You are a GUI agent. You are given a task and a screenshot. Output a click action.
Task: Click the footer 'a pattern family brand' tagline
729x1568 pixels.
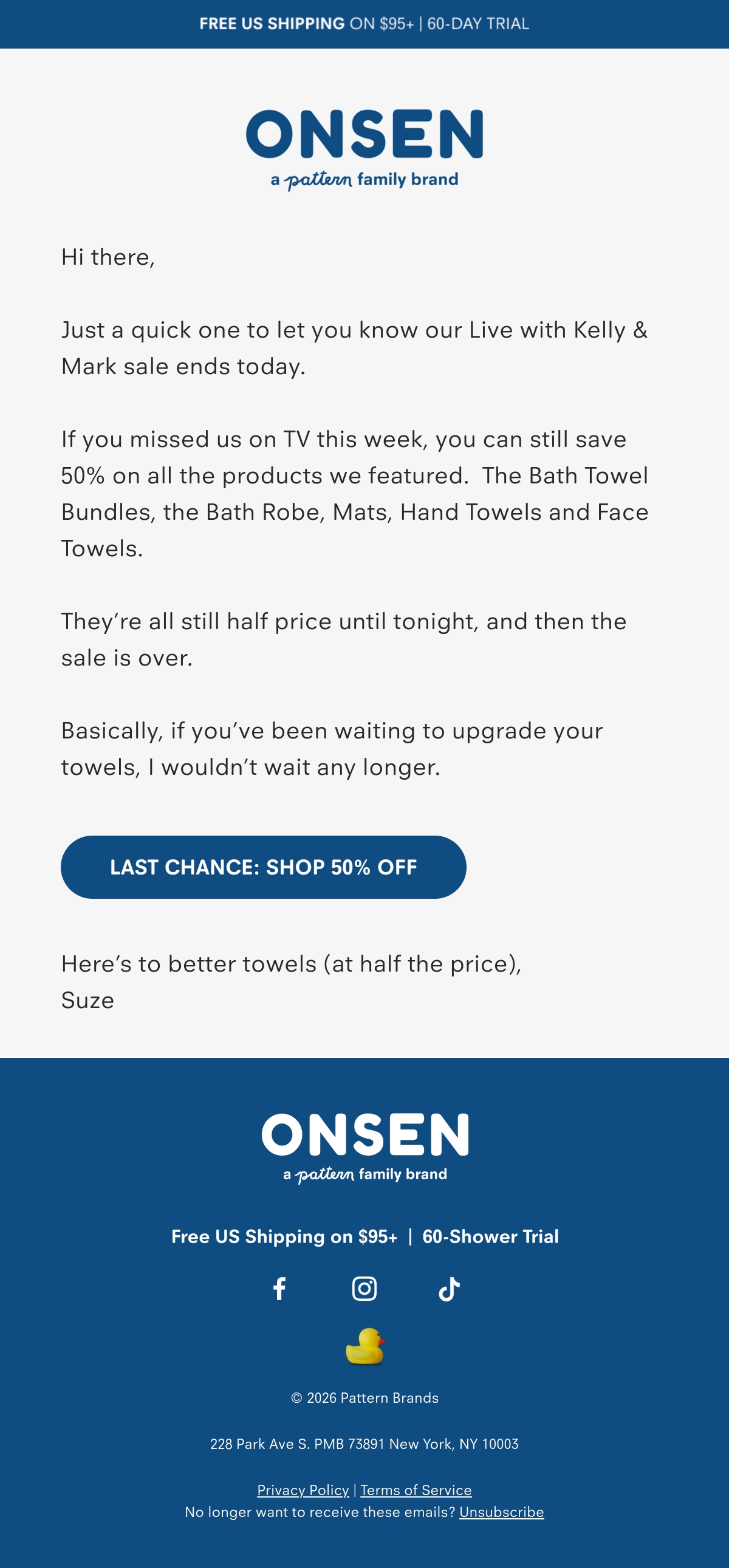(x=365, y=1174)
